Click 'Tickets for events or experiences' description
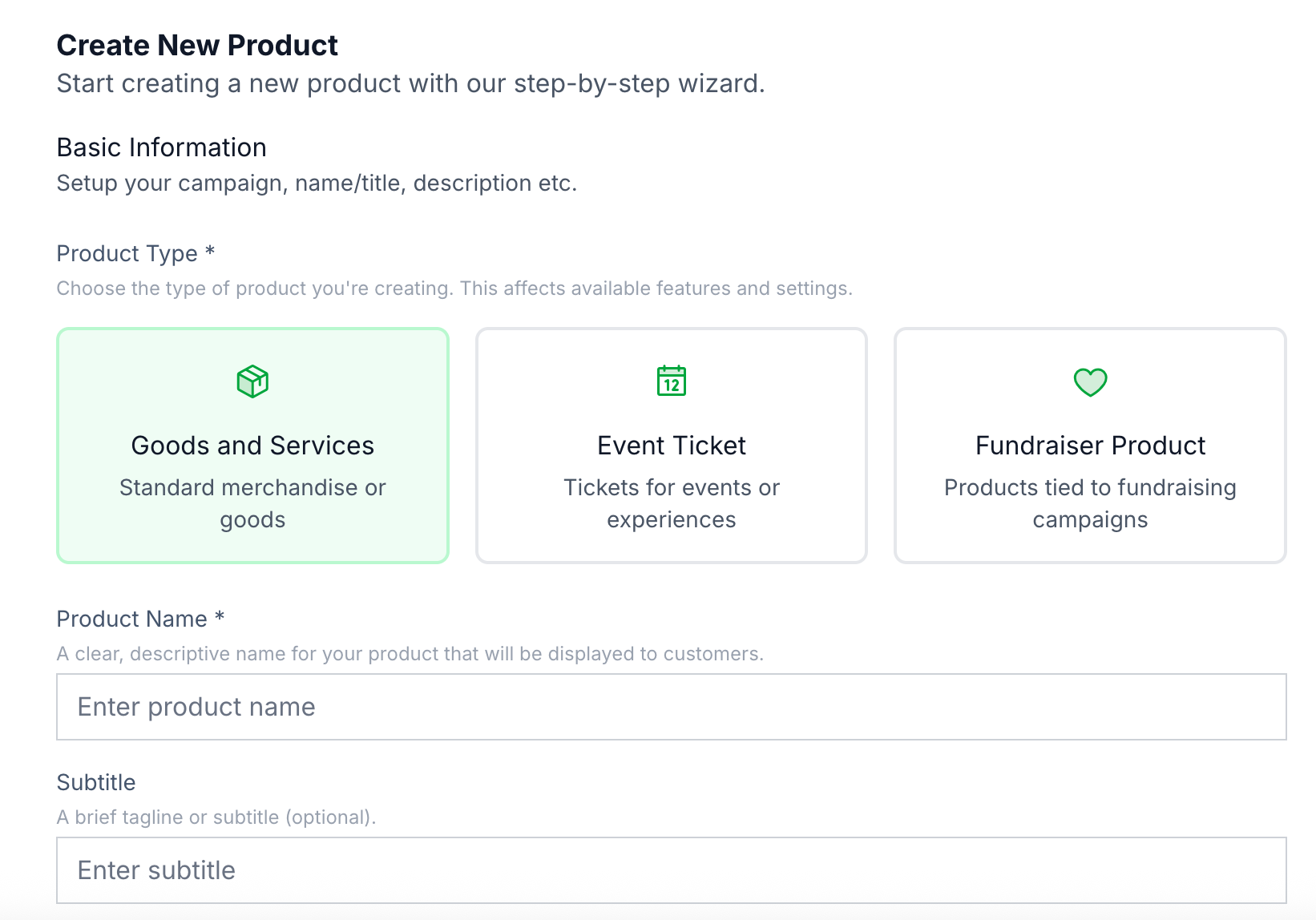 (672, 503)
